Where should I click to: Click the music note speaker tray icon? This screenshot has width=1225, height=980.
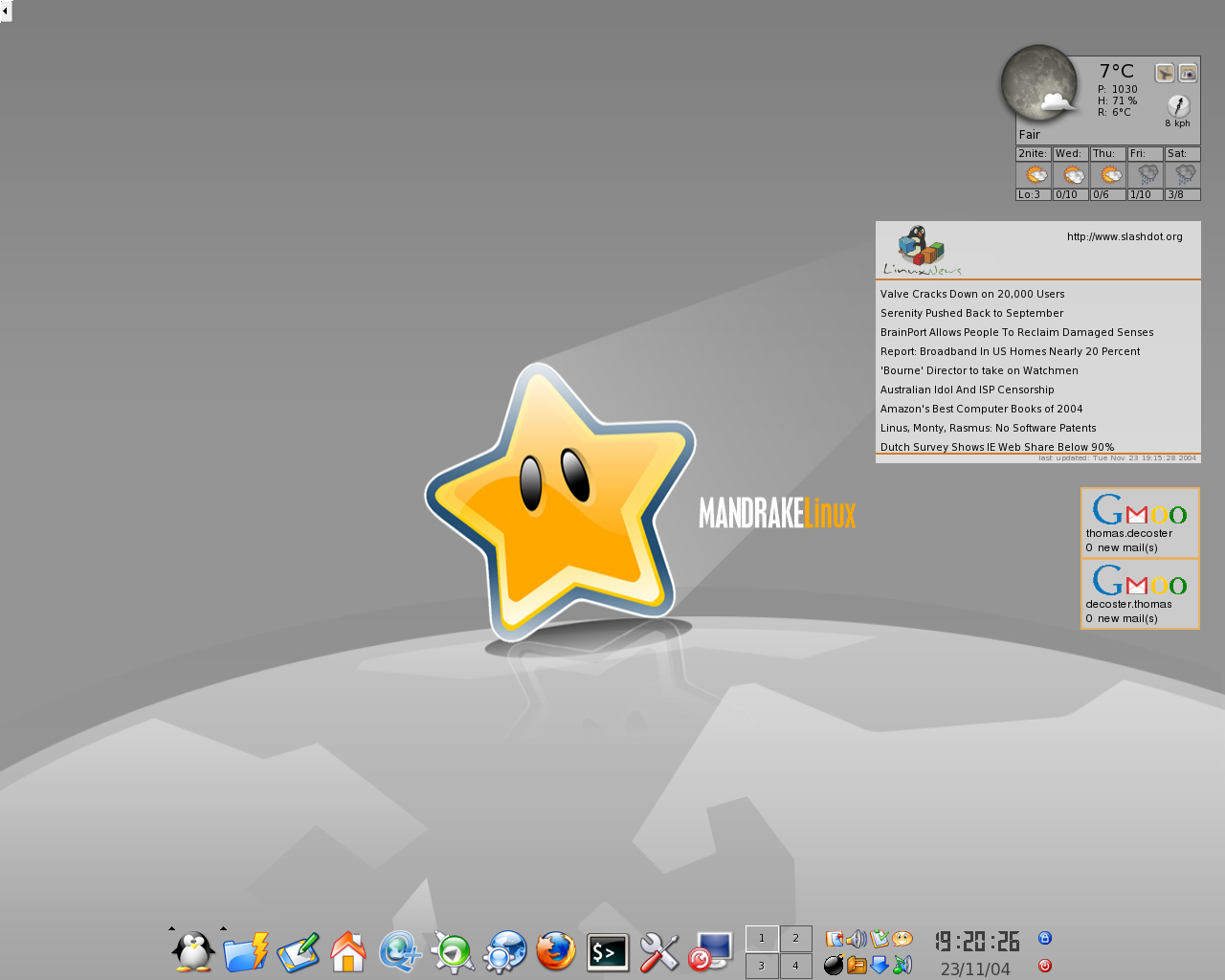pos(902,965)
